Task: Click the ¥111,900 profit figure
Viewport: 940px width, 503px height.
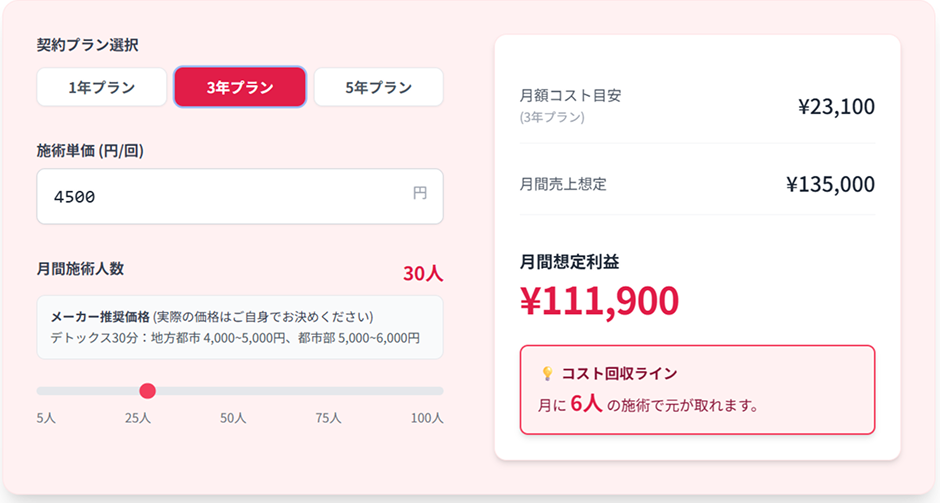Action: pyautogui.click(x=599, y=300)
